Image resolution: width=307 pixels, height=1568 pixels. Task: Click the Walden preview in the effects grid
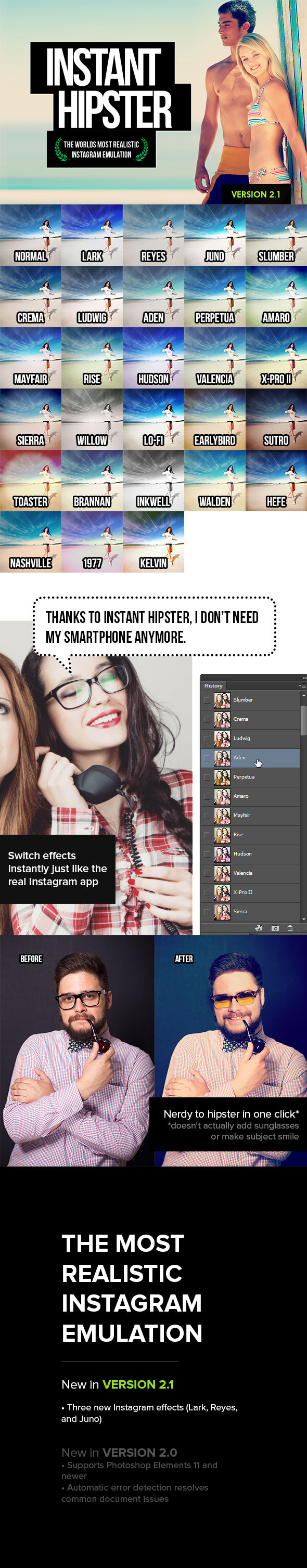coord(215,481)
